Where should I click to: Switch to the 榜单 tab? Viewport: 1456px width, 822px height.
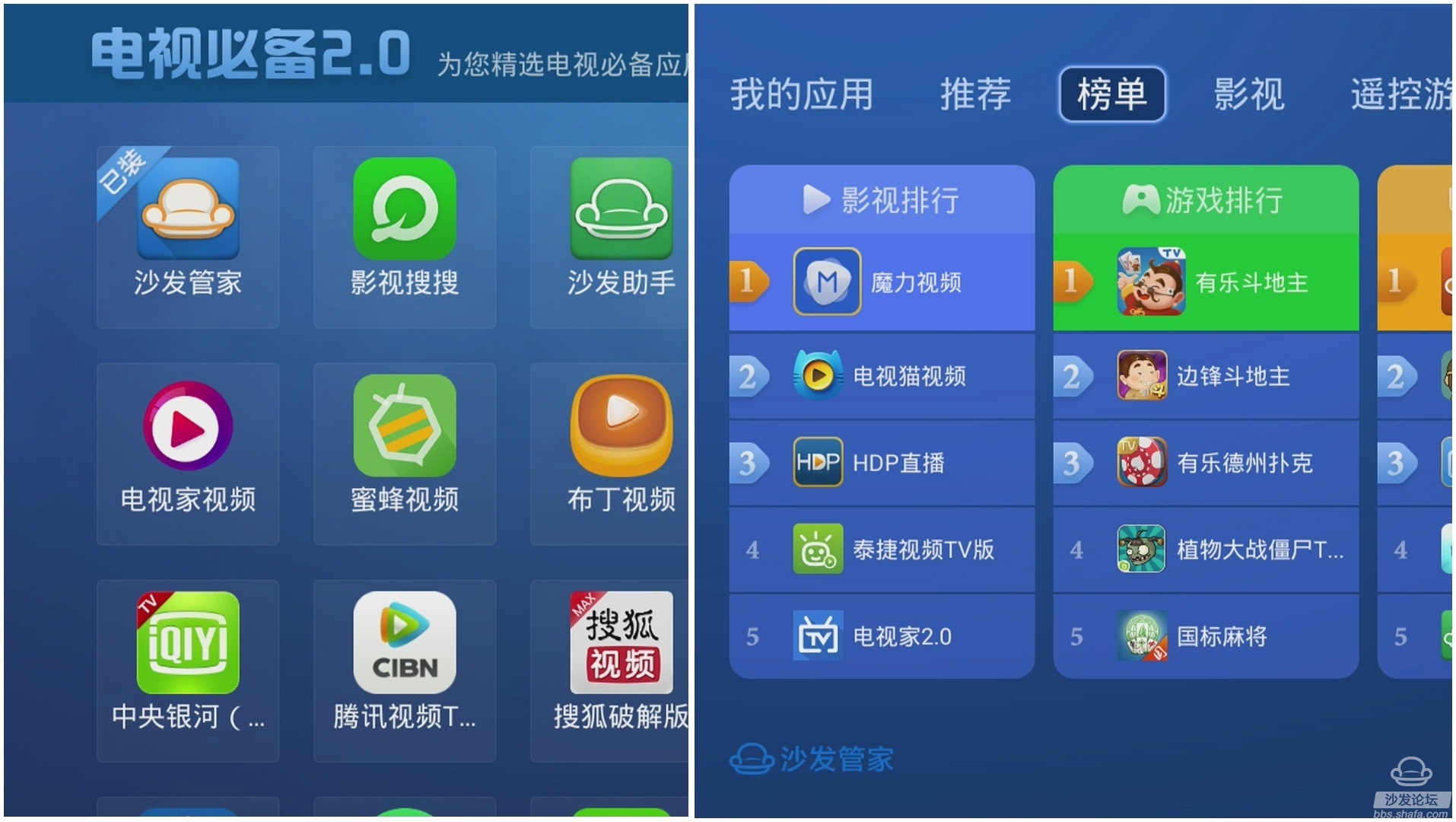(1112, 94)
